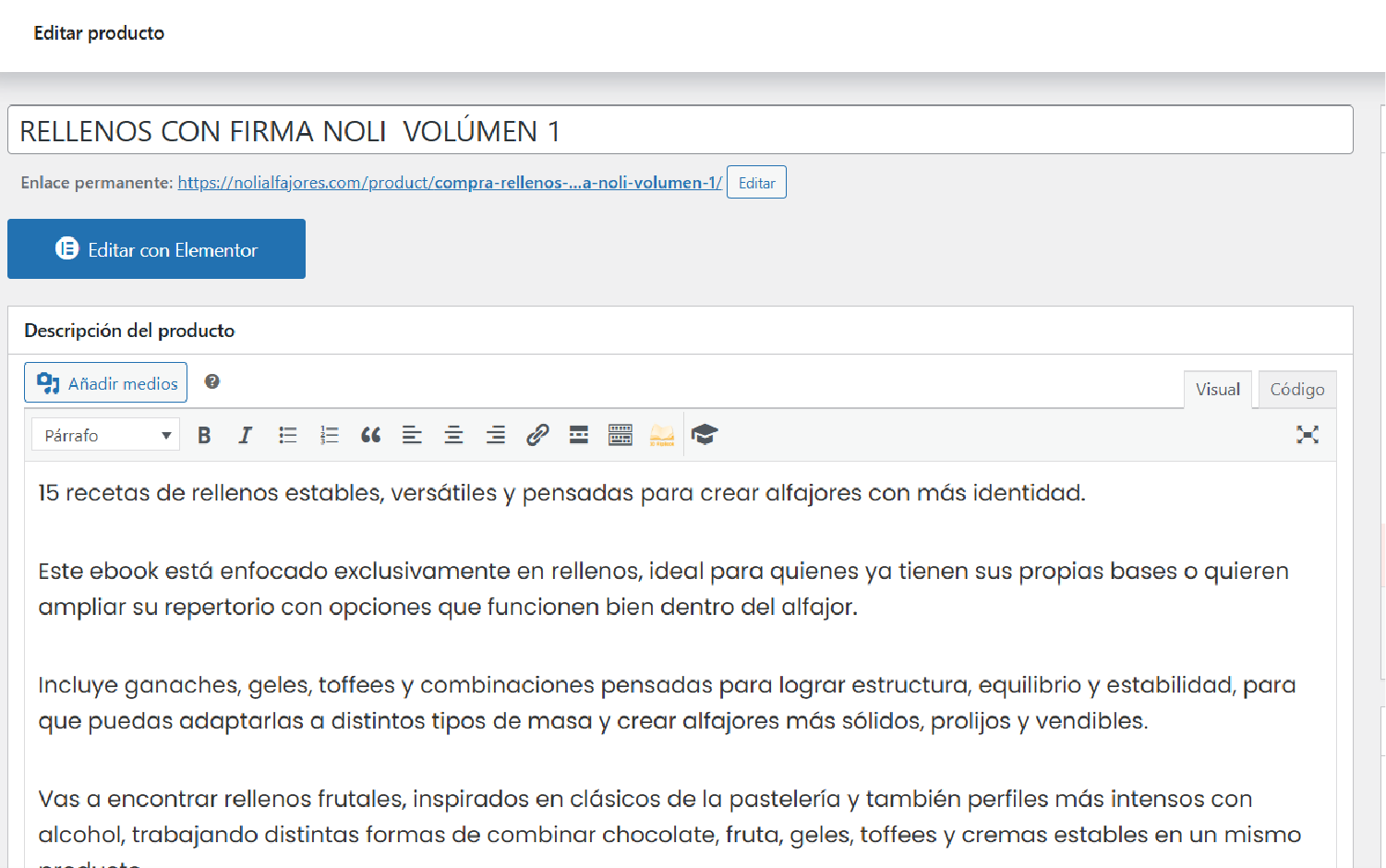Open the product permalink URL
Viewport: 1386px width, 868px height.
pos(450,183)
